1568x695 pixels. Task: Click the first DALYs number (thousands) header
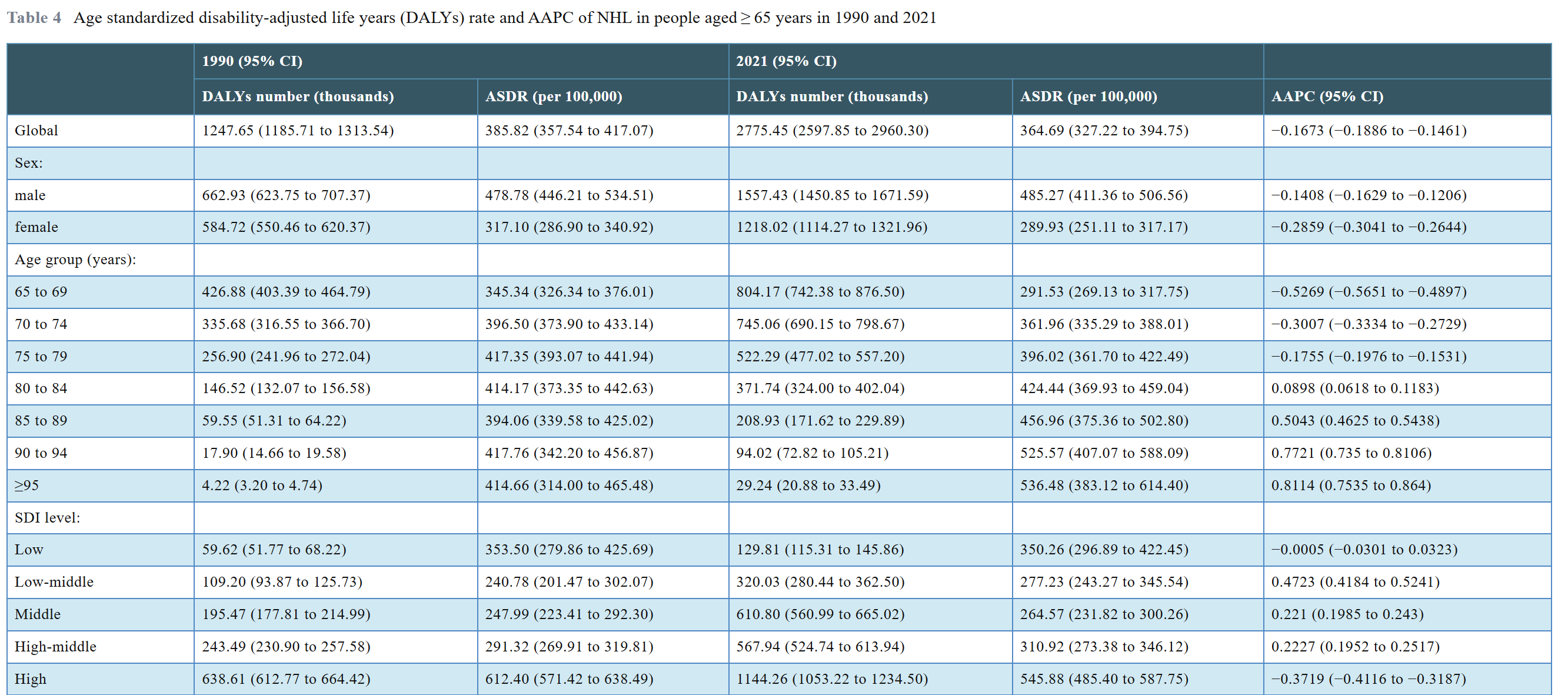tap(298, 96)
